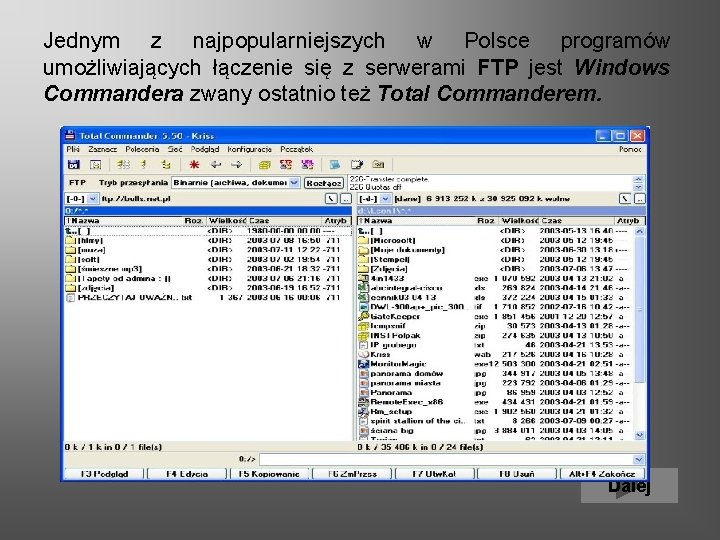Click the folder icon of [soft]
The image size is (720, 540).
click(70, 259)
